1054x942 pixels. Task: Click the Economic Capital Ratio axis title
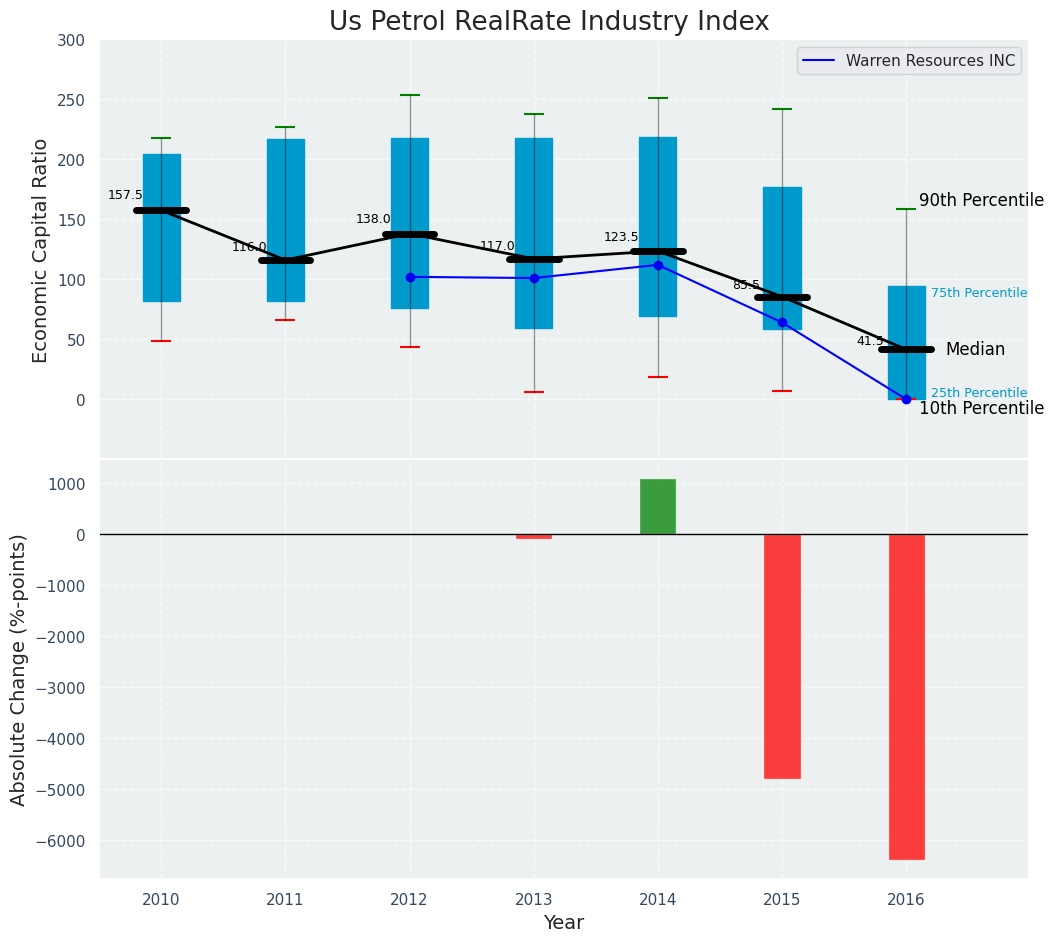(41, 250)
